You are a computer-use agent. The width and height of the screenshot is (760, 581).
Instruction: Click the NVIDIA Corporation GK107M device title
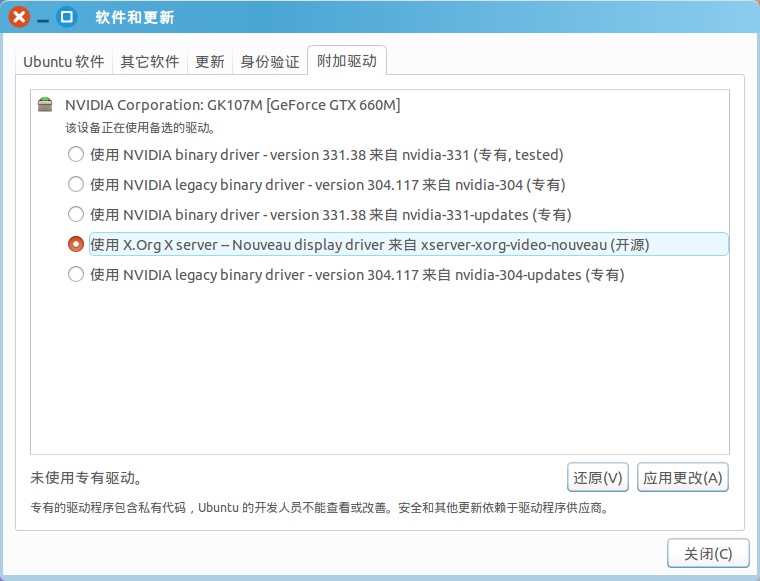(x=233, y=105)
